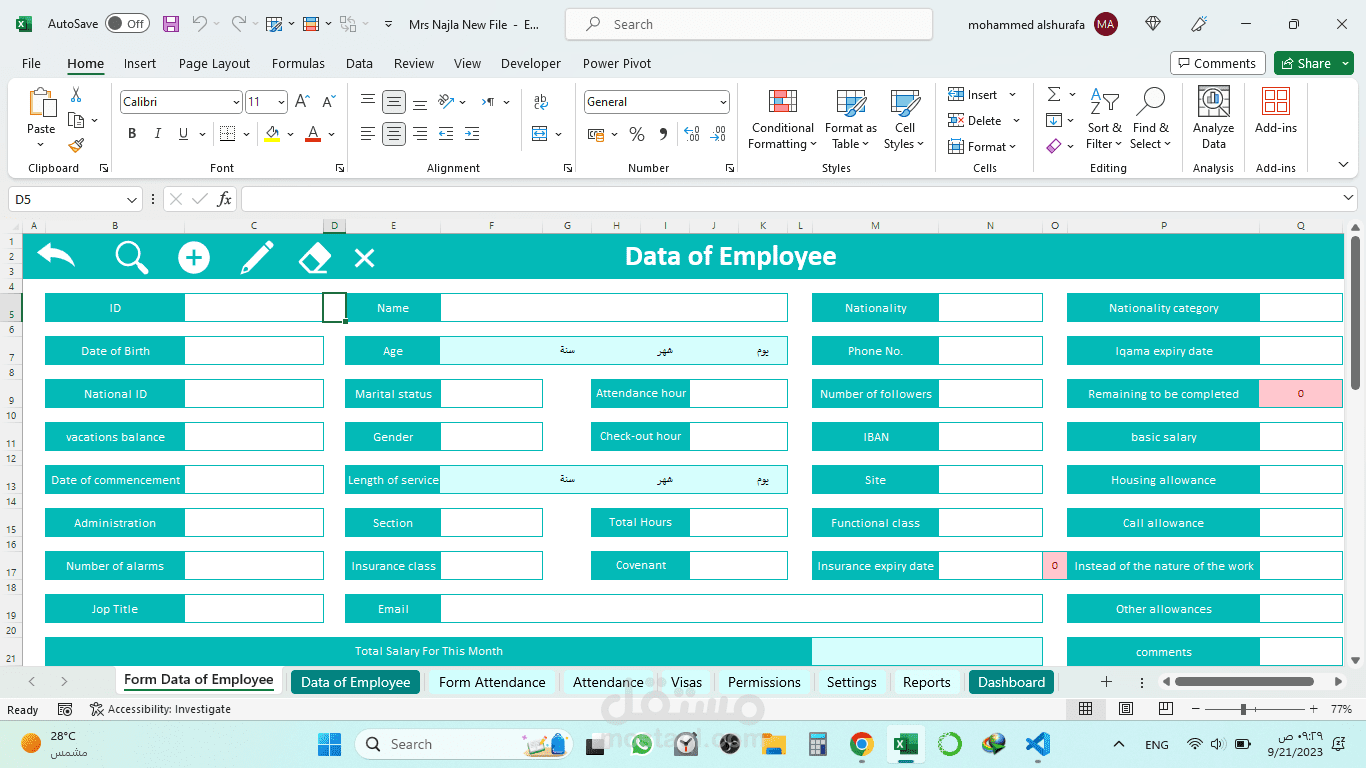Click the Cut scissors icon
1366x768 pixels.
[x=76, y=95]
